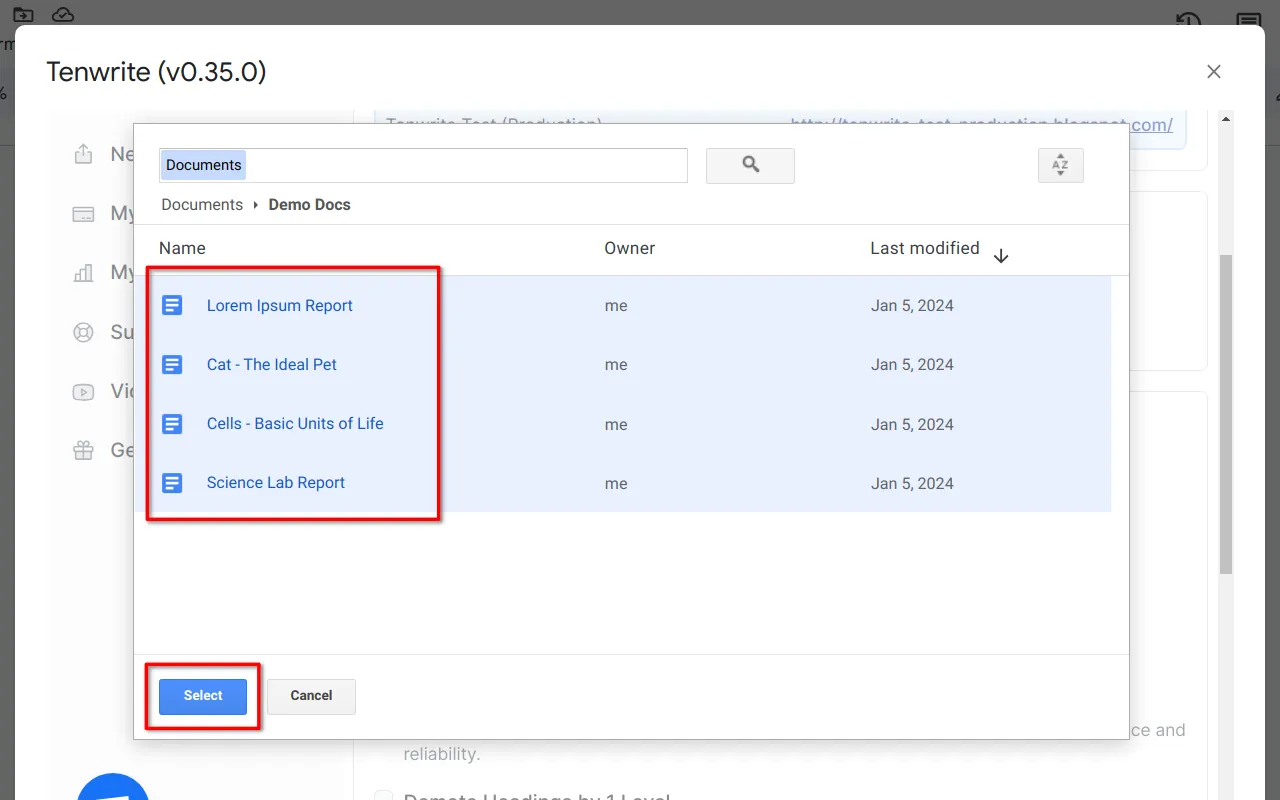Toggle the A-Z sort order button

point(1061,165)
